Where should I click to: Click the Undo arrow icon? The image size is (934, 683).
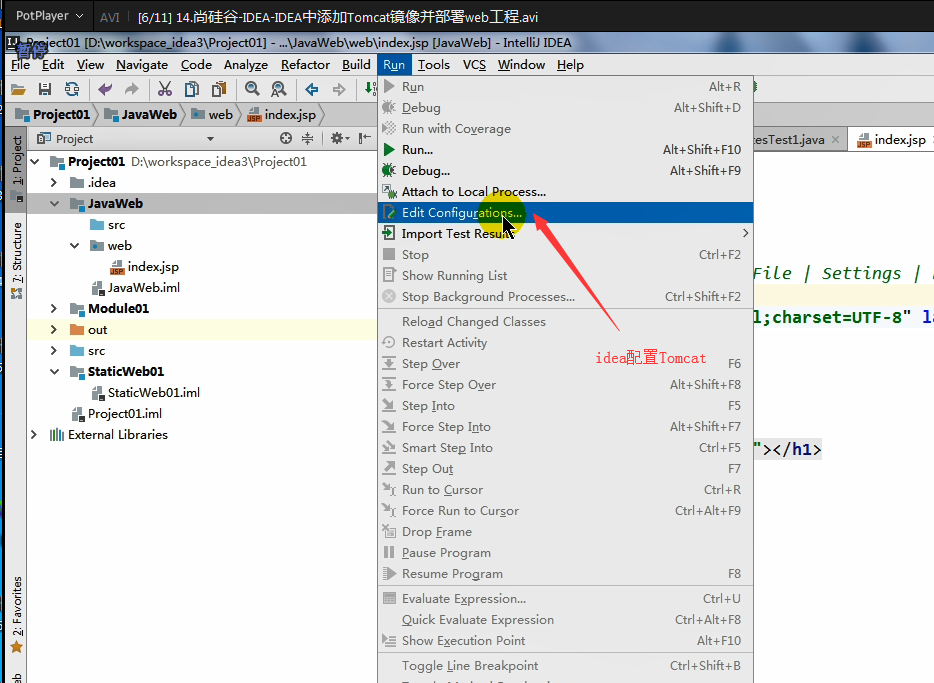pyautogui.click(x=105, y=89)
